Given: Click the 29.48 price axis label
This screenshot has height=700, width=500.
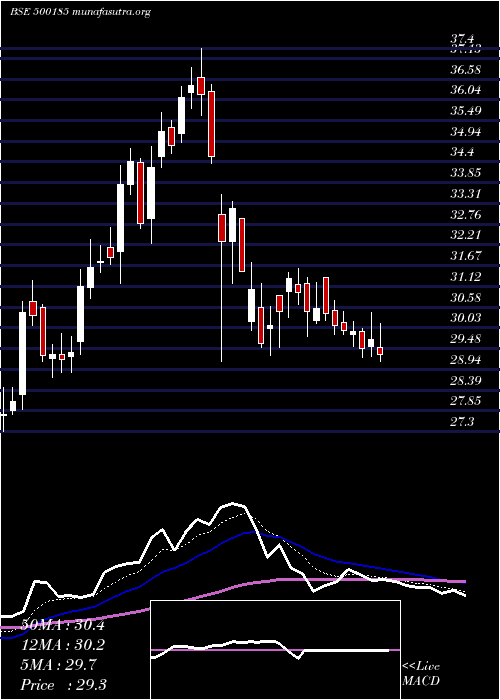Looking at the screenshot, I should click(466, 339).
